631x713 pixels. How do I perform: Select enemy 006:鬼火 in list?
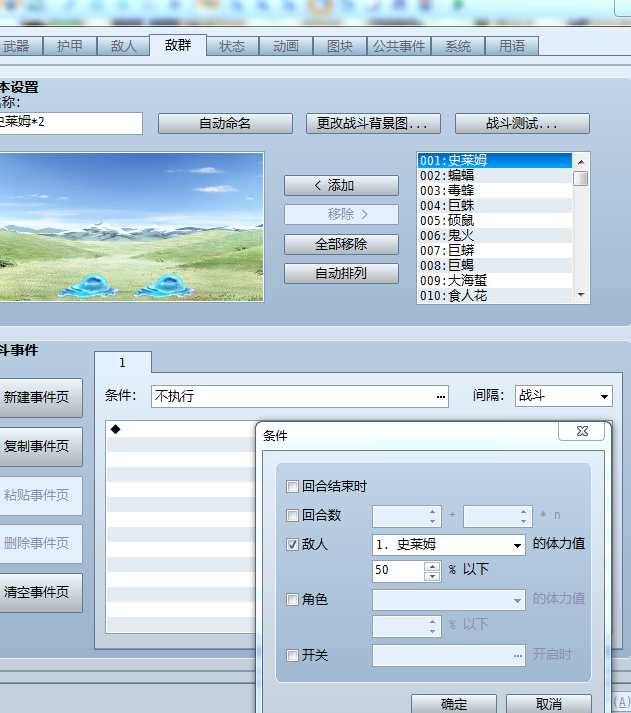[495, 236]
